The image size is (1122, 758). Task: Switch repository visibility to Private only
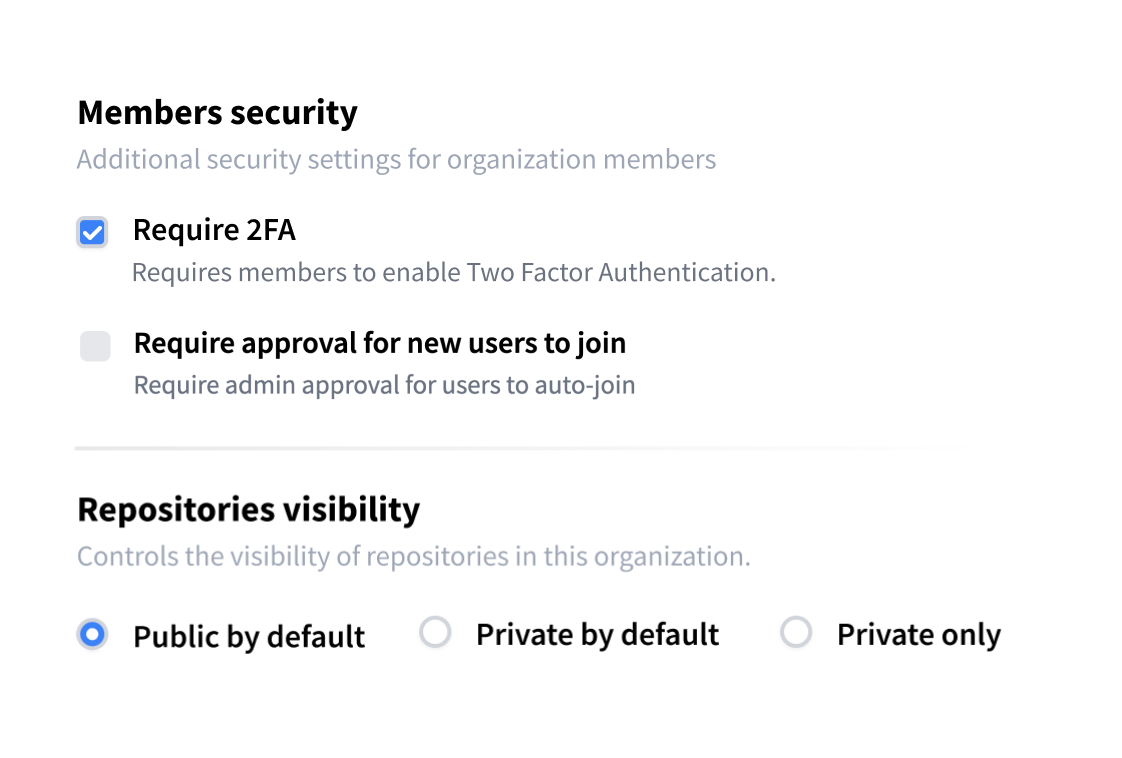(x=796, y=633)
